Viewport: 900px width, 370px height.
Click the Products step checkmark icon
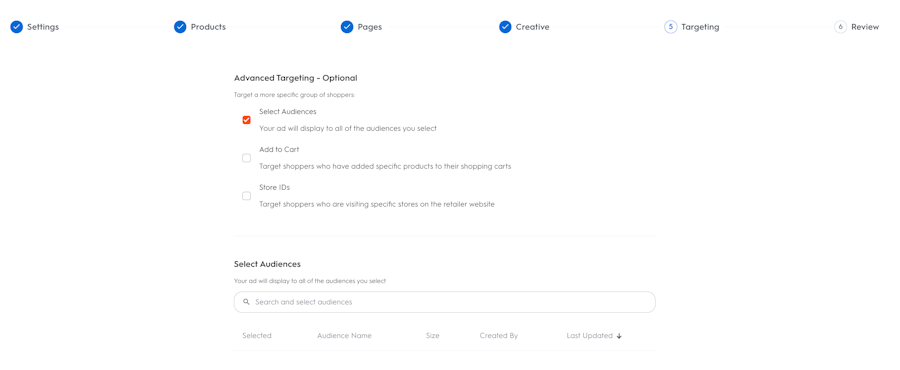point(180,27)
